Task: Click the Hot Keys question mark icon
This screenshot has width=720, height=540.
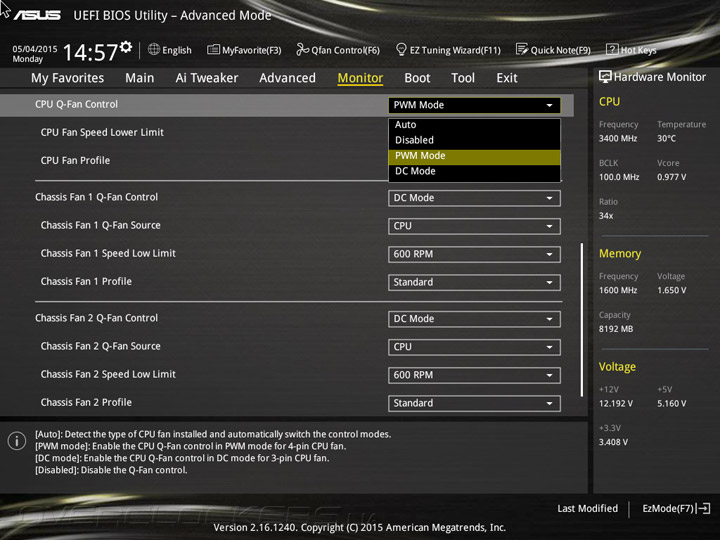Action: click(x=612, y=49)
